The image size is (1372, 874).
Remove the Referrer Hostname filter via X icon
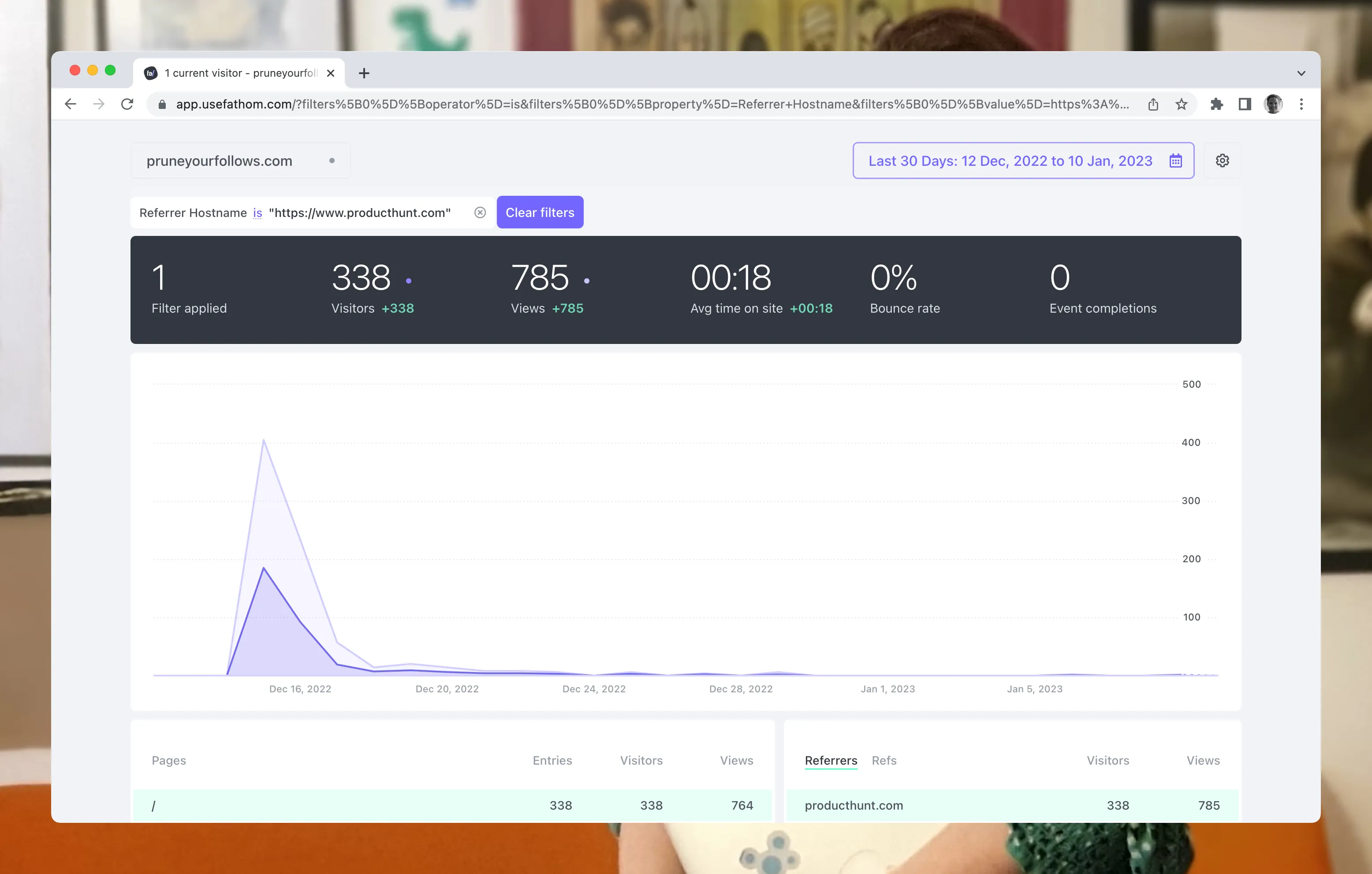480,212
